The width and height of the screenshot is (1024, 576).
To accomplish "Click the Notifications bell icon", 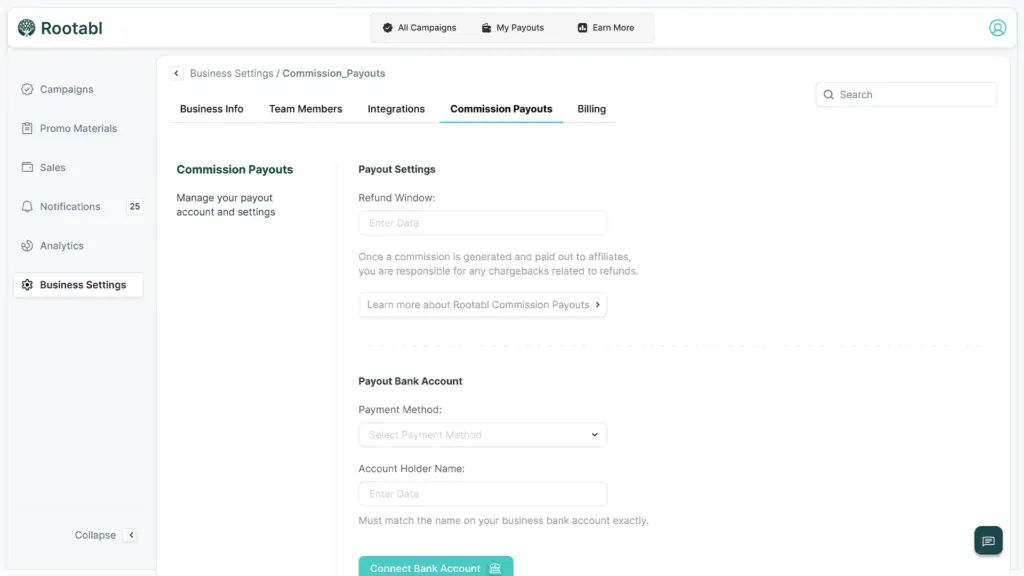I will [27, 207].
